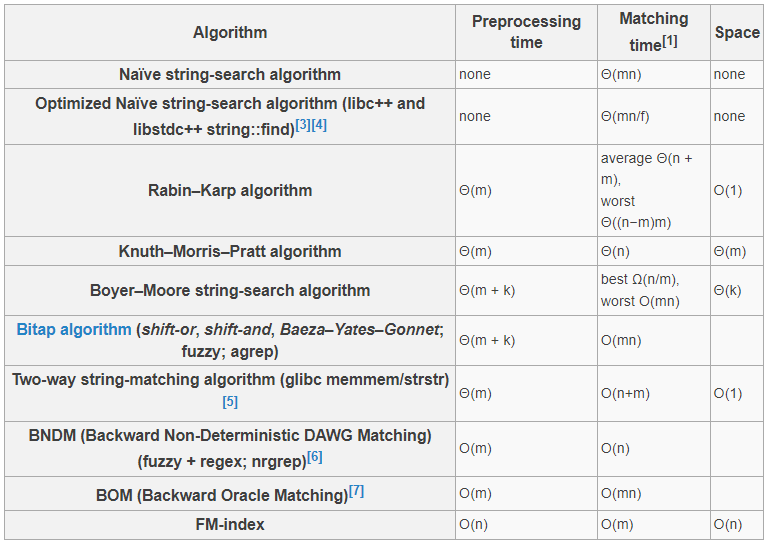This screenshot has height=543, width=766.
Task: Click the BOM O(mn) matching time cell
Action: (621, 494)
